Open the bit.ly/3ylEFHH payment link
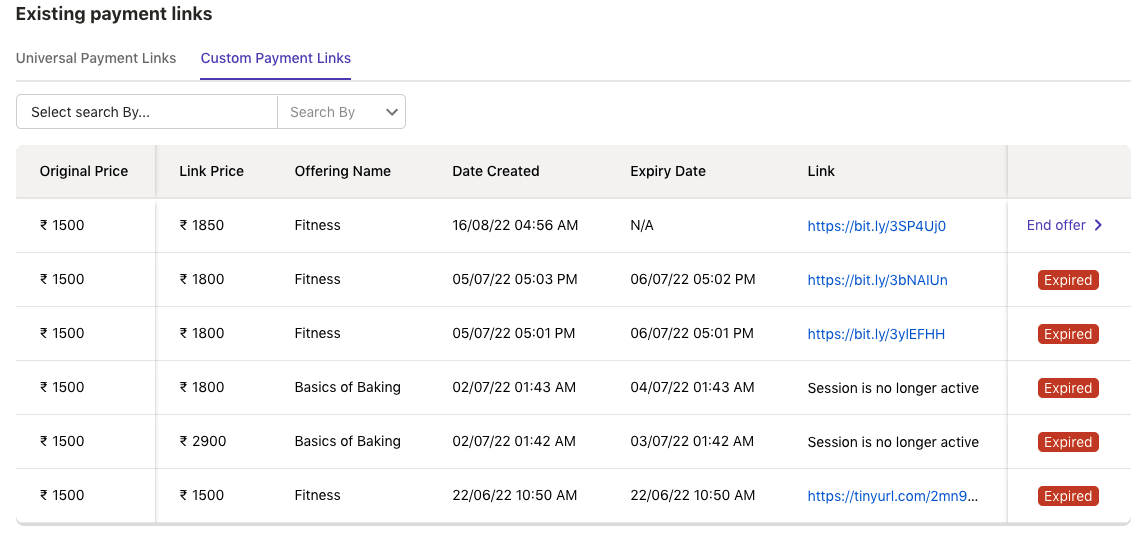 pos(876,334)
